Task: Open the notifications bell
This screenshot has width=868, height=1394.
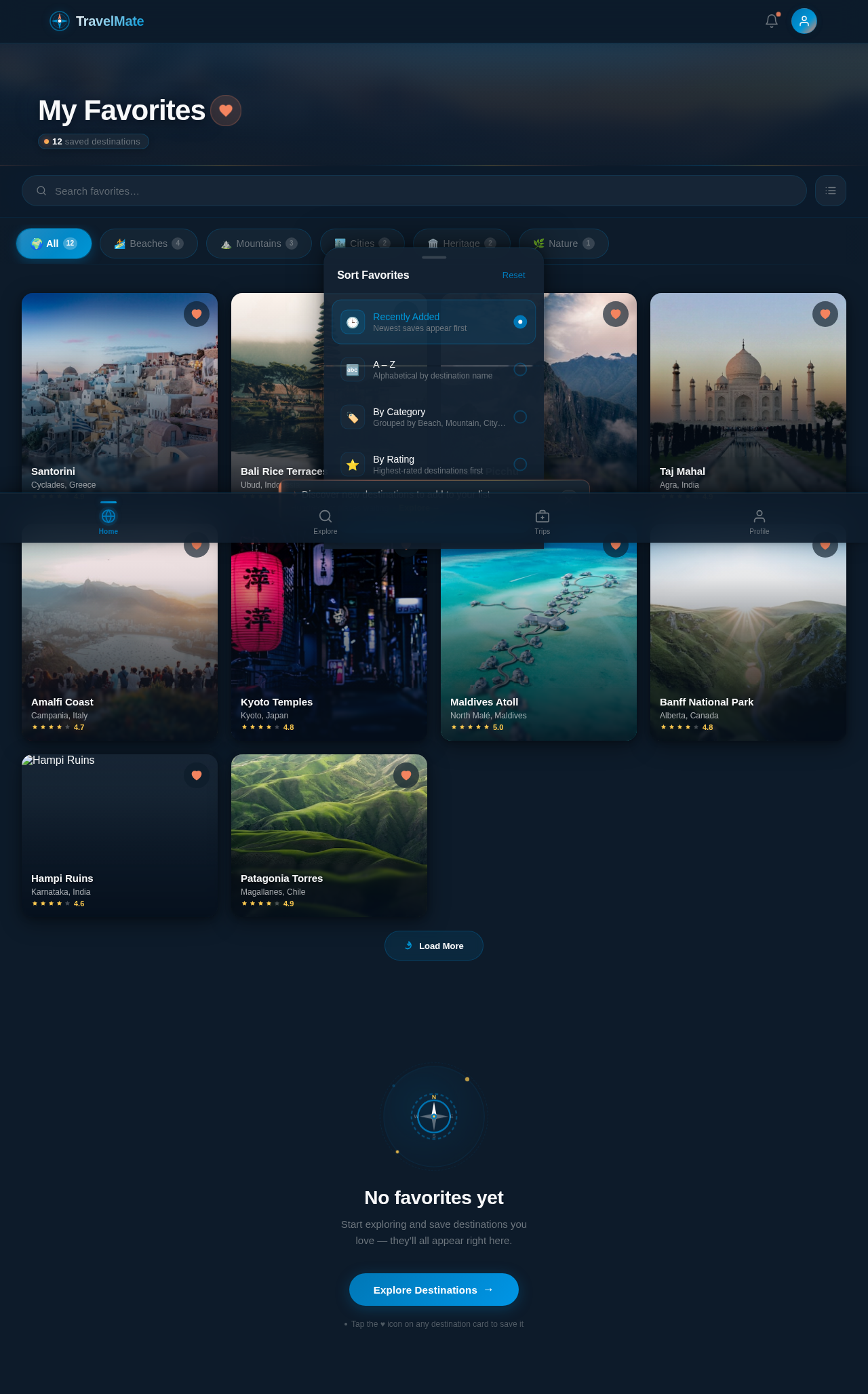Action: pos(771,21)
